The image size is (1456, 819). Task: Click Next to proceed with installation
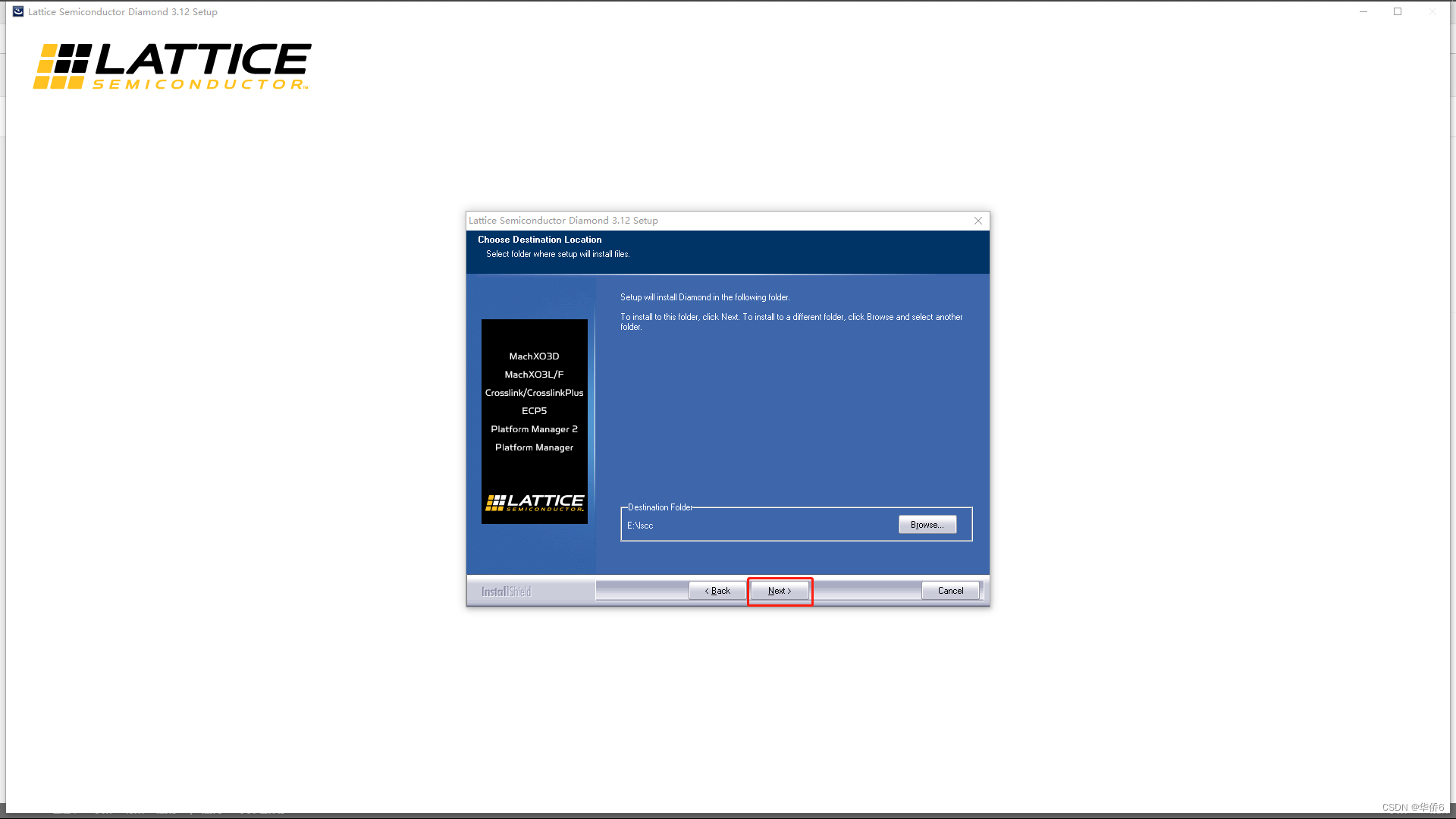point(779,590)
